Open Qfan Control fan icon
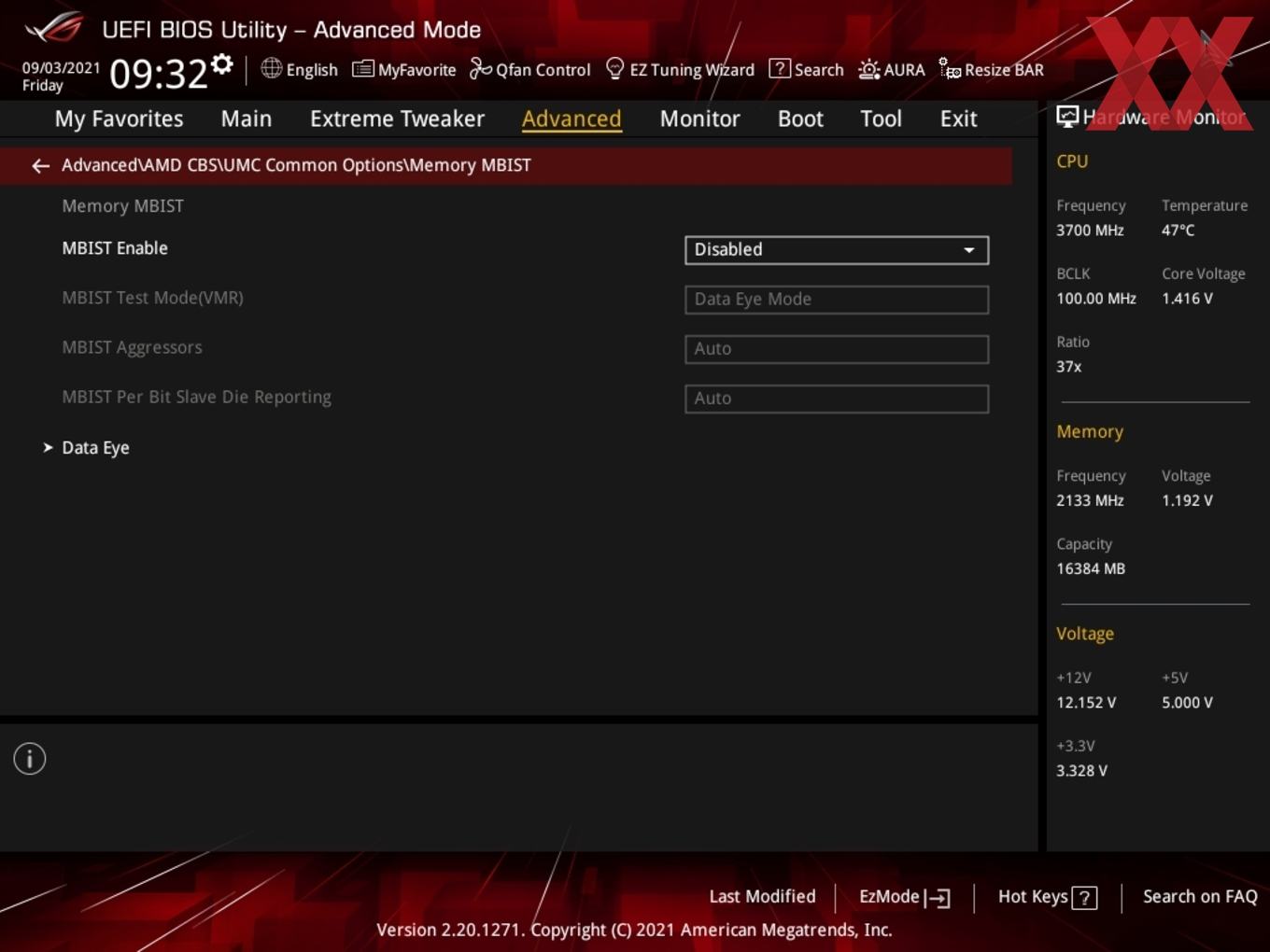The height and width of the screenshot is (952, 1270). click(x=480, y=68)
